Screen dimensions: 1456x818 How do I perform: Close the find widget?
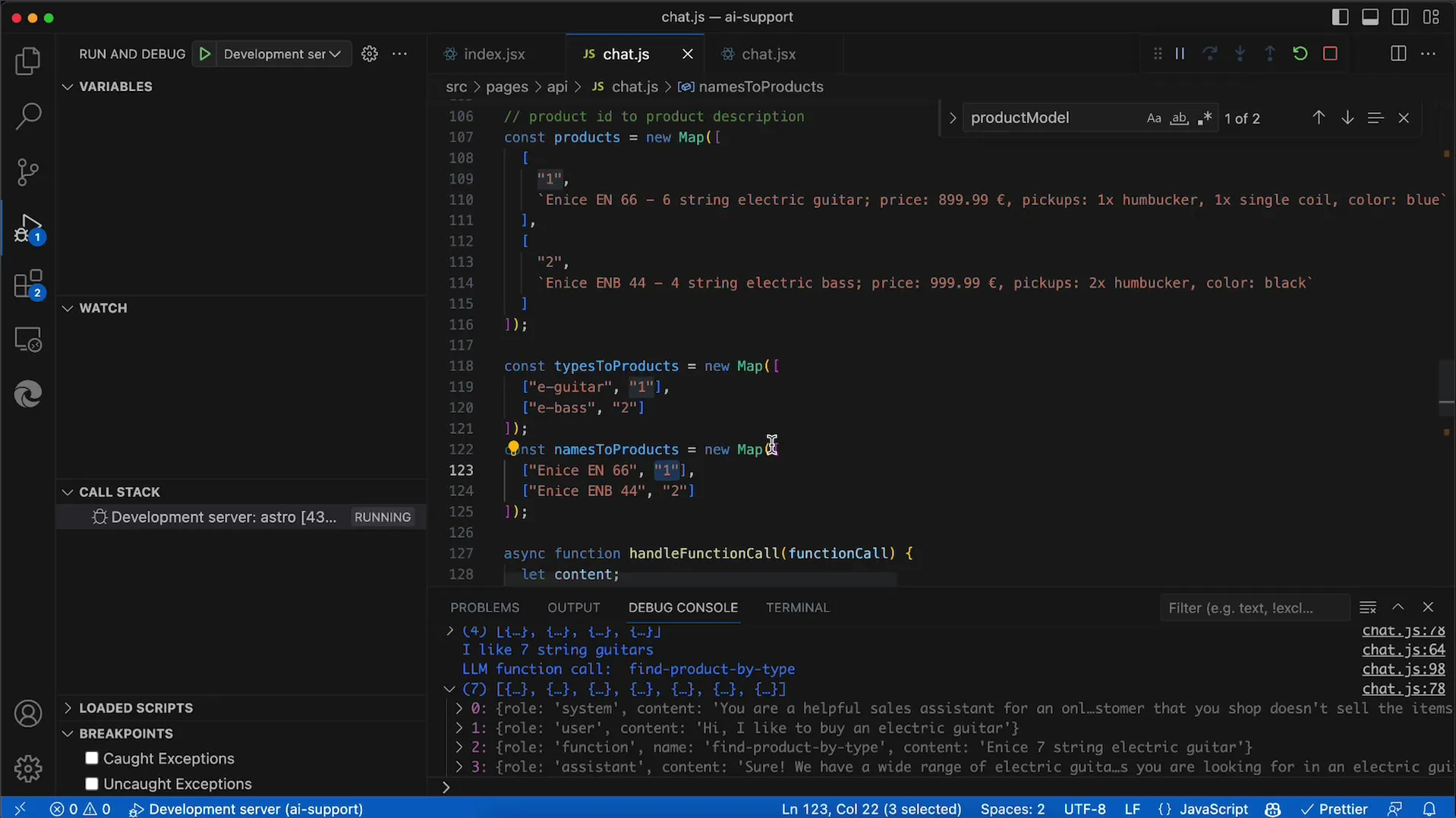1404,118
